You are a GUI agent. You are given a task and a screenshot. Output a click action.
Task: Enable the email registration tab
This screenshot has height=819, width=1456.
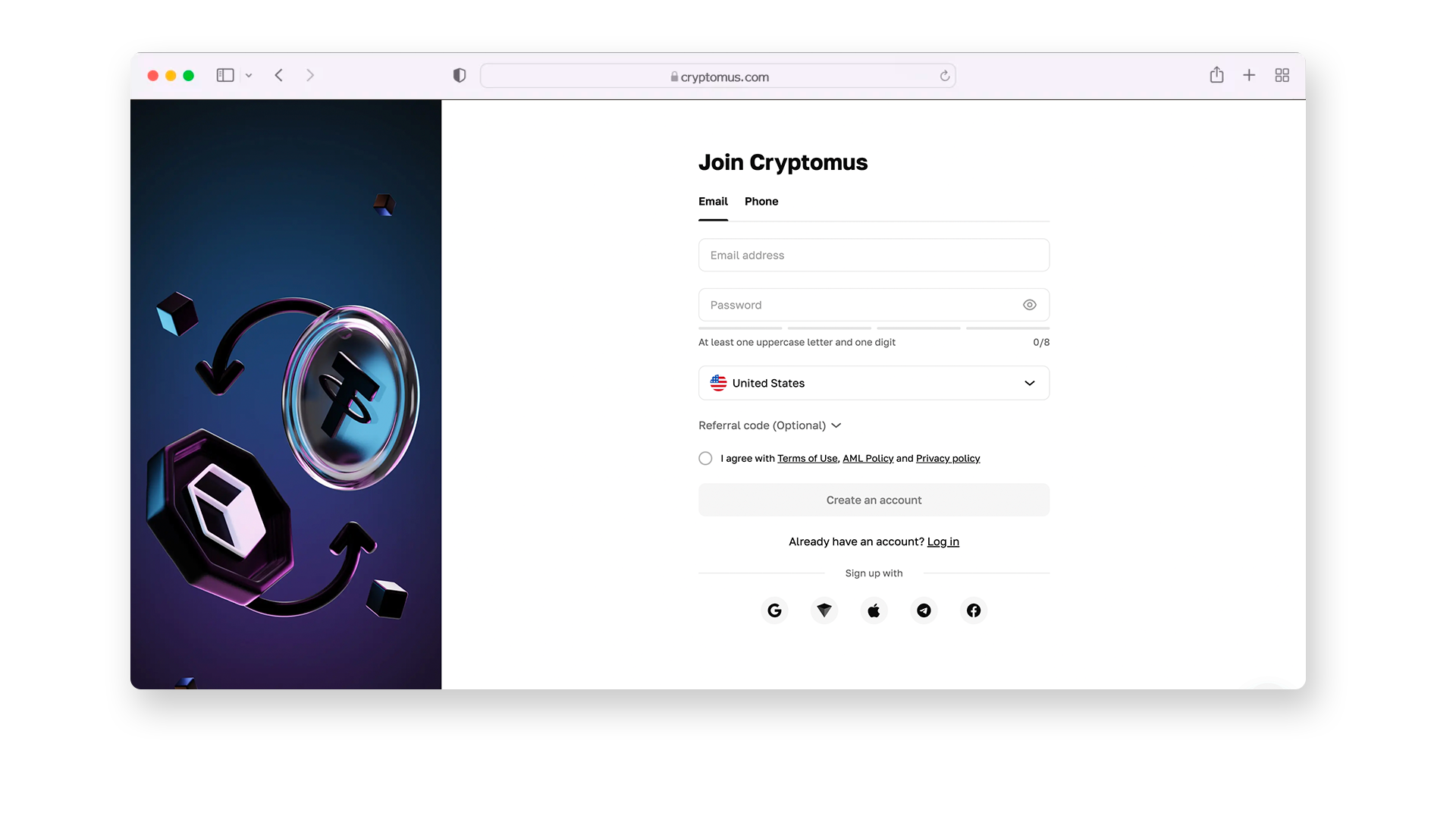(x=713, y=201)
